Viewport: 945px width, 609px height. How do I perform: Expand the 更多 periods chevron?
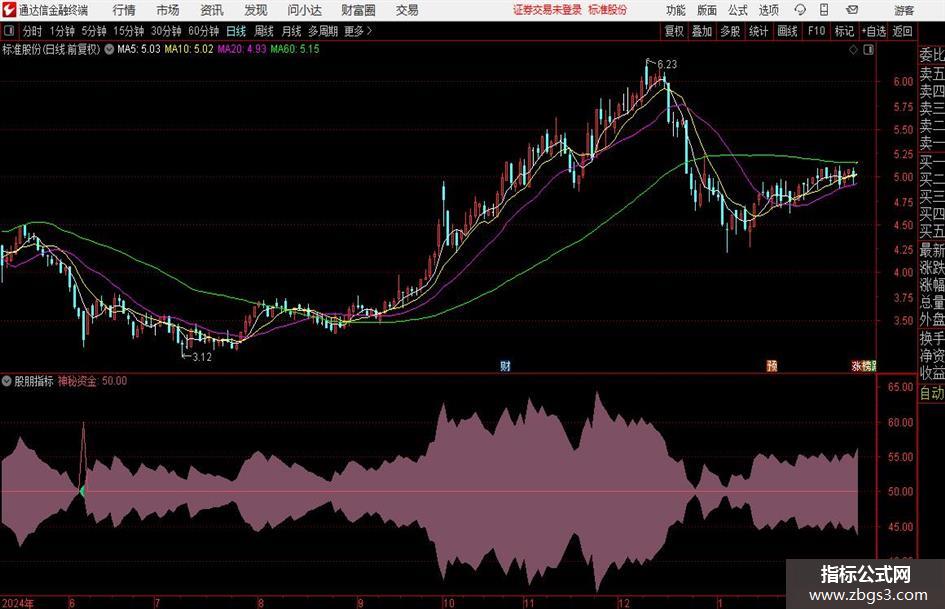point(369,31)
